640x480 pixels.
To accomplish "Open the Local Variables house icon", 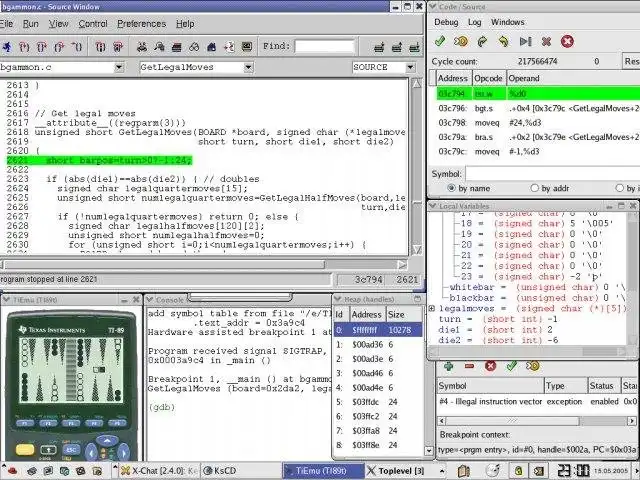I will coord(211,47).
